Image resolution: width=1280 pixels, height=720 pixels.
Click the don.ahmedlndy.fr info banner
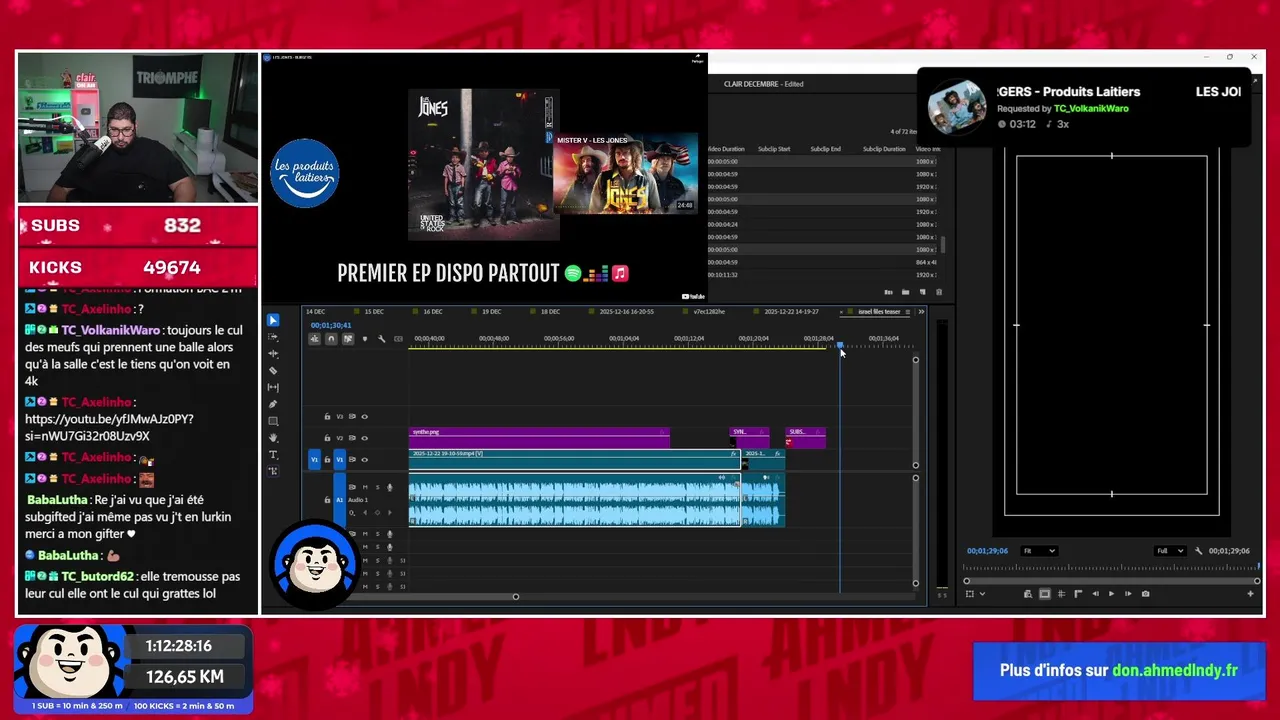click(x=1119, y=671)
